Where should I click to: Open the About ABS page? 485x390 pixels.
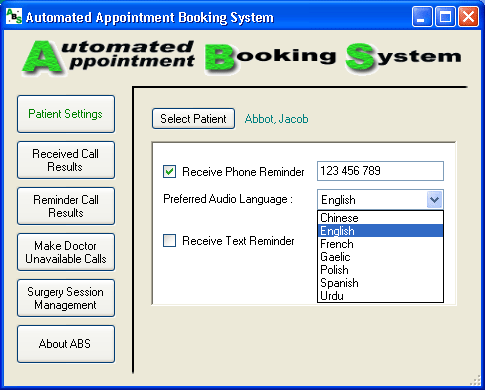coord(66,344)
